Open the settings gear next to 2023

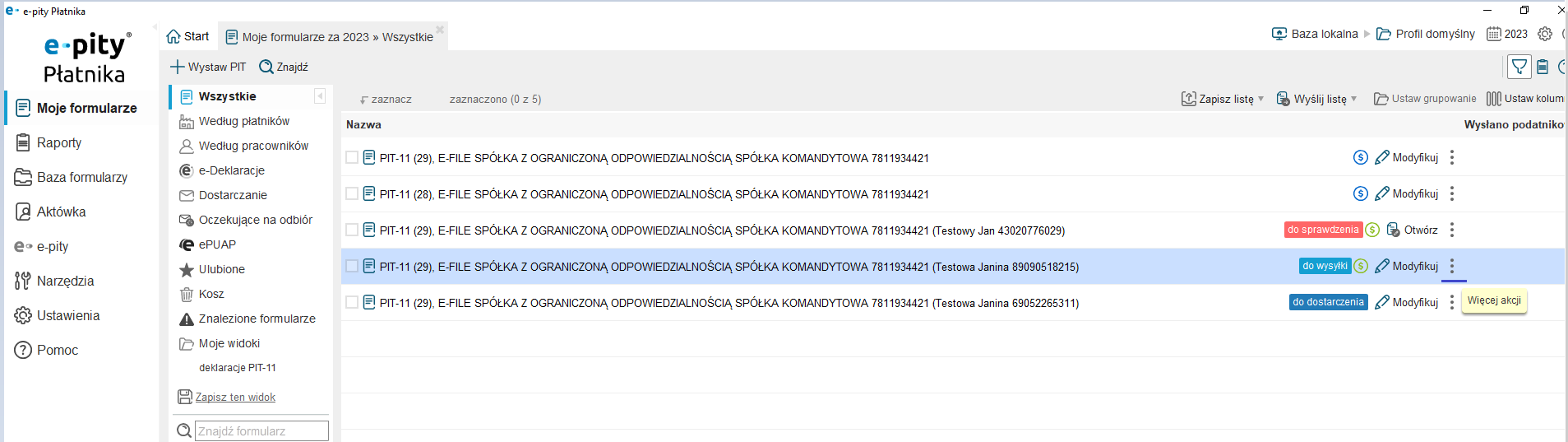[x=1545, y=34]
